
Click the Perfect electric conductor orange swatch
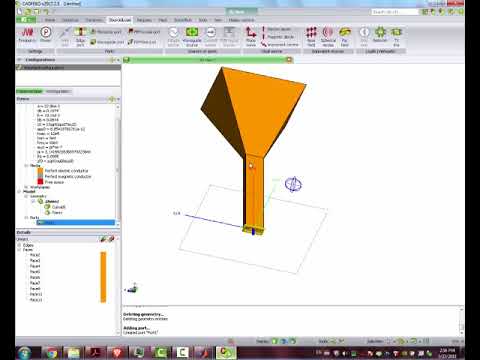(x=40, y=171)
